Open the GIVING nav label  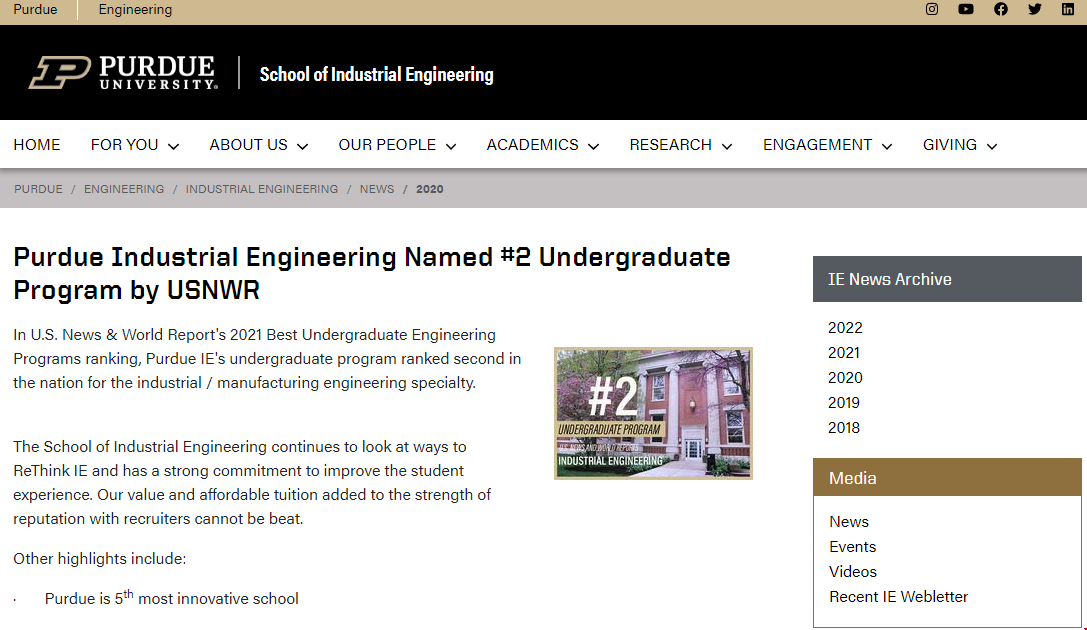950,145
